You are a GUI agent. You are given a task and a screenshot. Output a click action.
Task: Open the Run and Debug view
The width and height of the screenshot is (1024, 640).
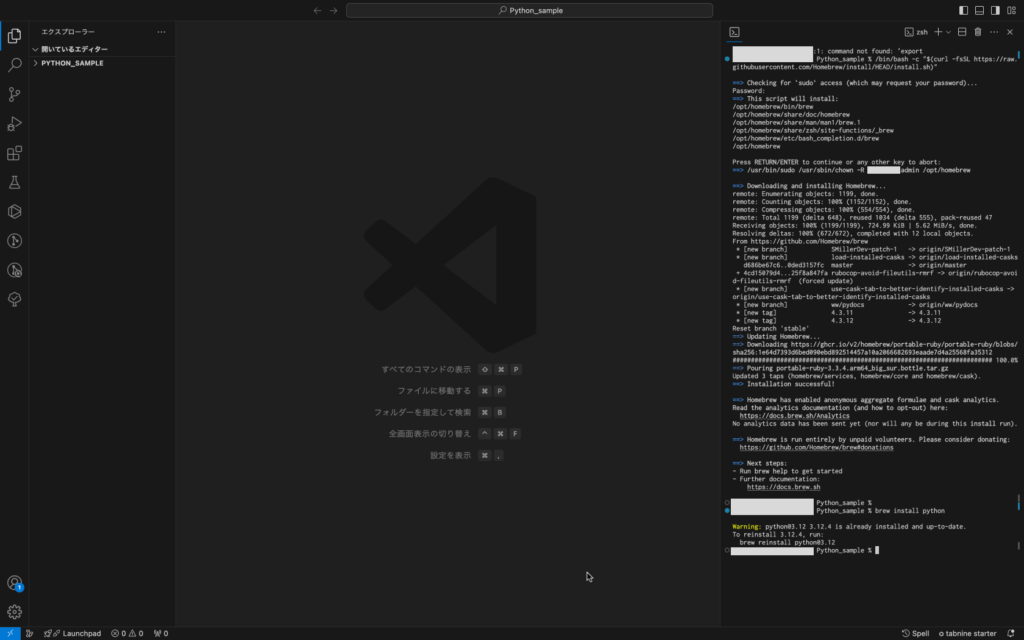tap(14, 124)
